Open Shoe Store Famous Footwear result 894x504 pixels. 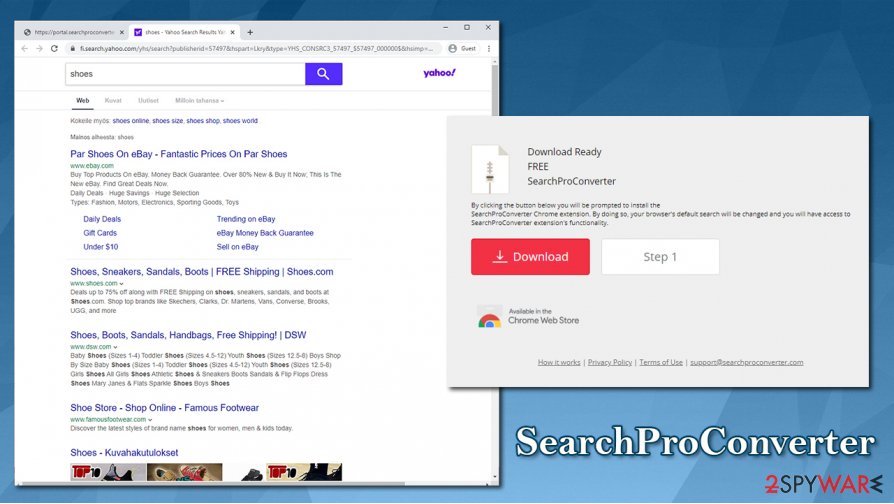pyautogui.click(x=164, y=408)
